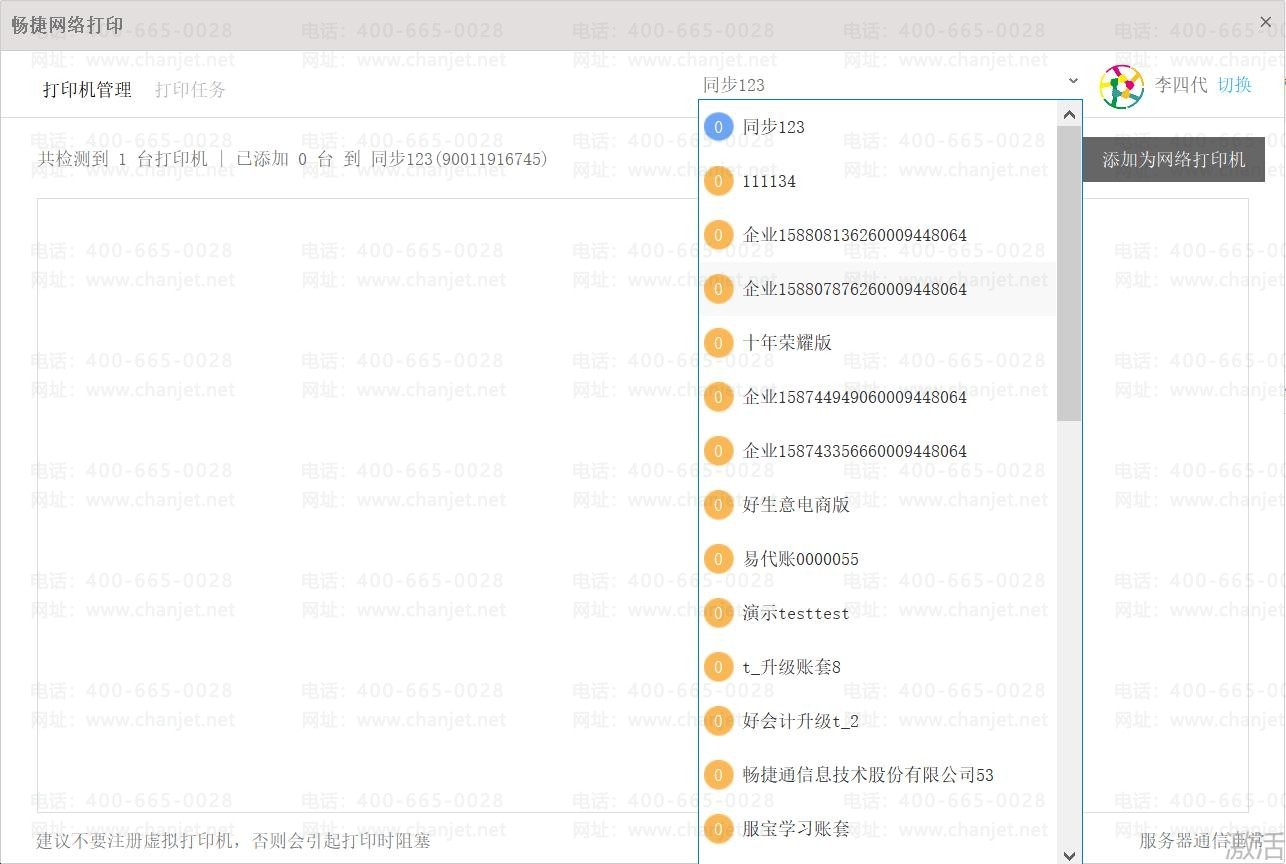
Task: Pick 企业158807876260009448064 in the dropdown
Action: coord(878,289)
